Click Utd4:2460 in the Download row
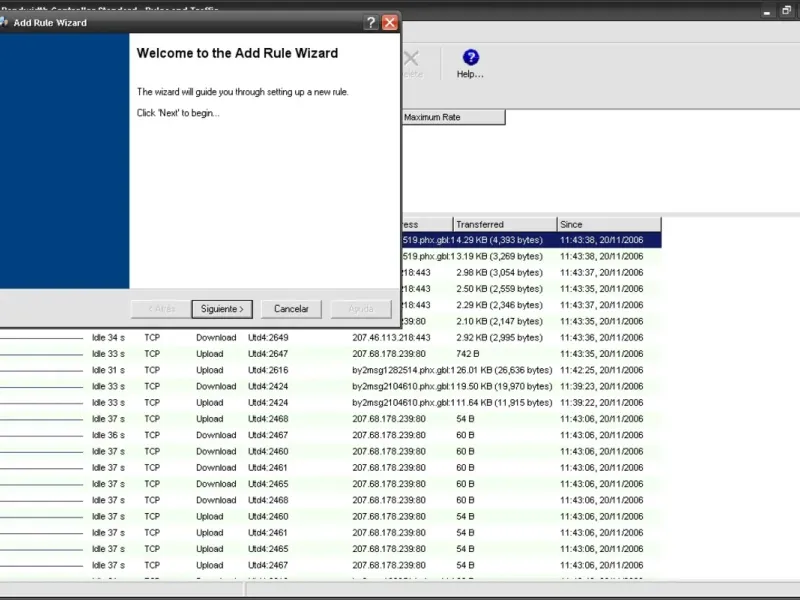The width and height of the screenshot is (800, 600). click(268, 452)
